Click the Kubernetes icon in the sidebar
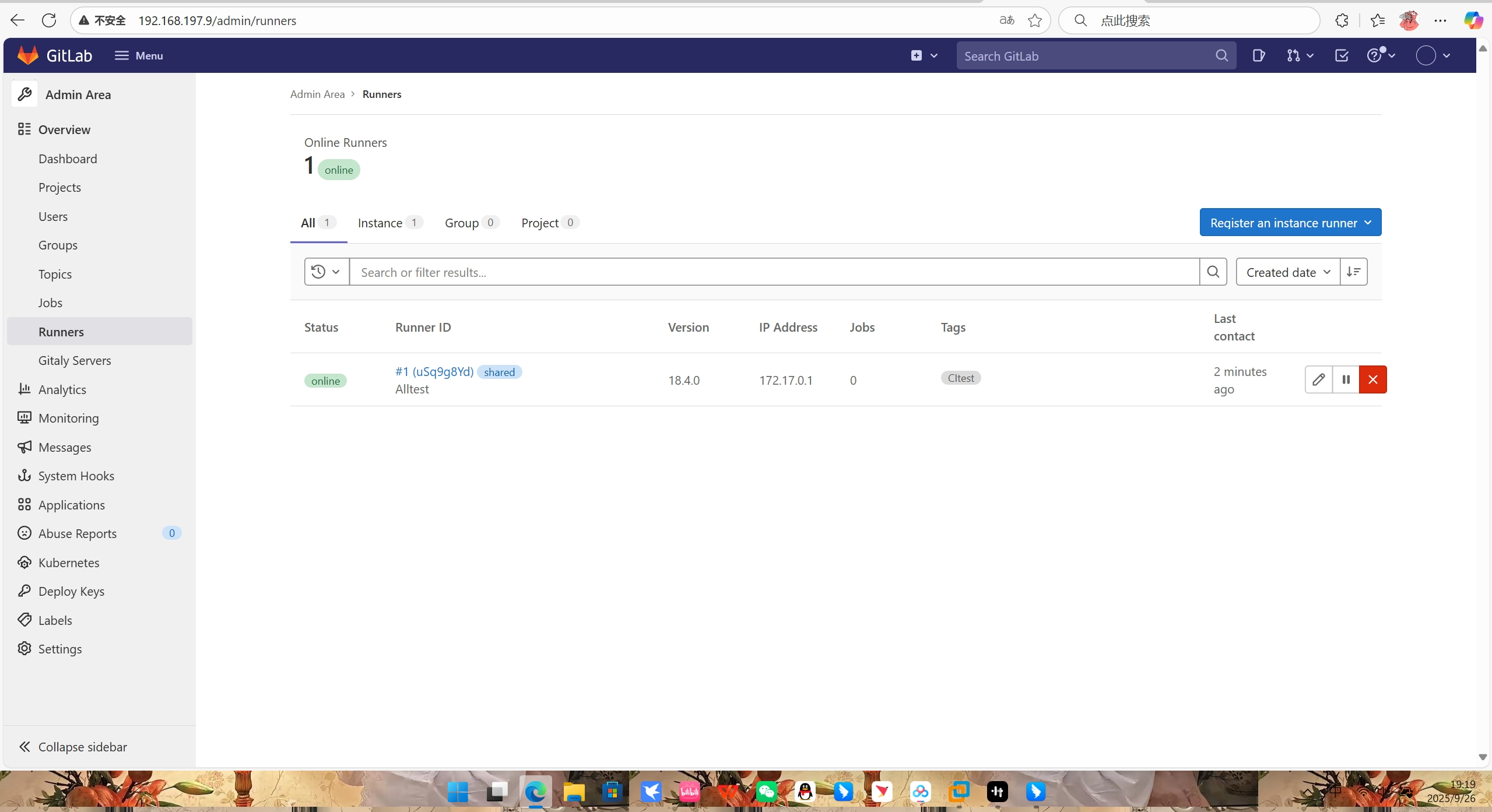The width and height of the screenshot is (1492, 812). coord(24,562)
